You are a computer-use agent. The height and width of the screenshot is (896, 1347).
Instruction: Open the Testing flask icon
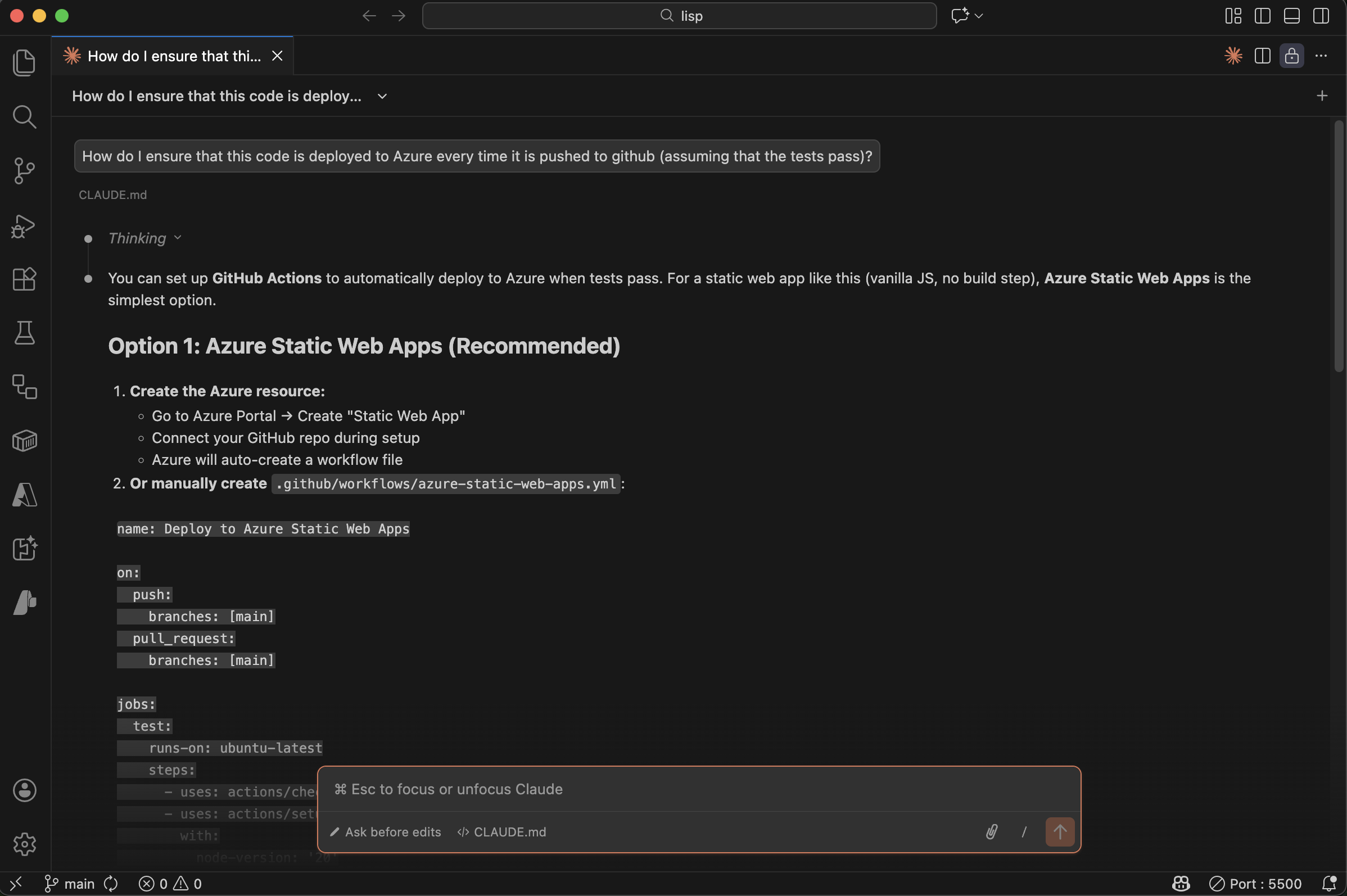tap(24, 333)
